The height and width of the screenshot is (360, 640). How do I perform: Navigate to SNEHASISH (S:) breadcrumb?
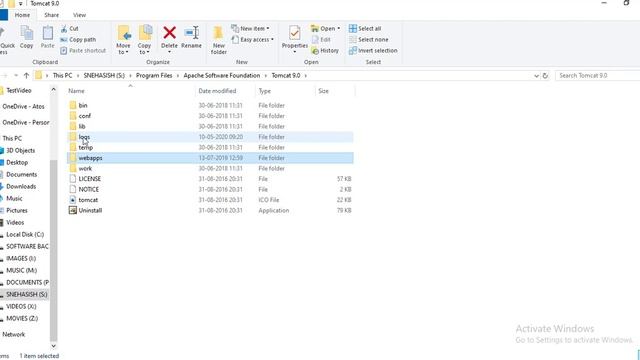[104, 76]
